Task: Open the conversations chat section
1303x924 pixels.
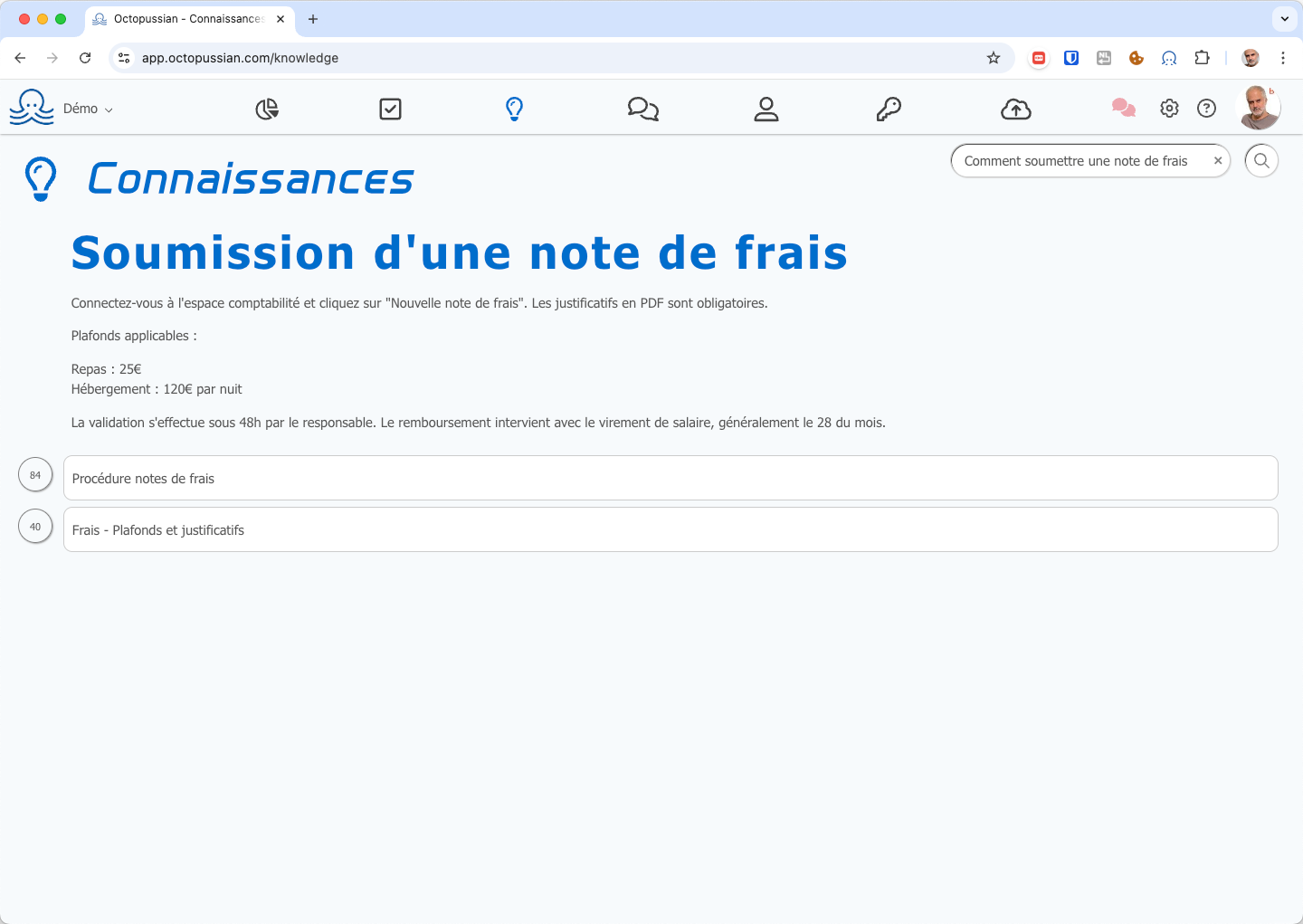Action: click(x=642, y=108)
